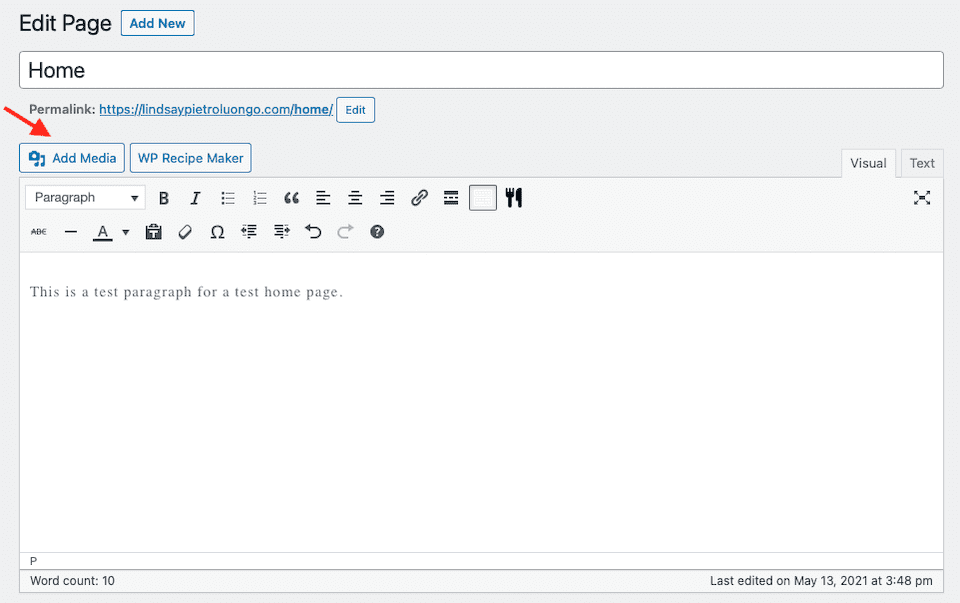Insert or edit a link

point(419,197)
